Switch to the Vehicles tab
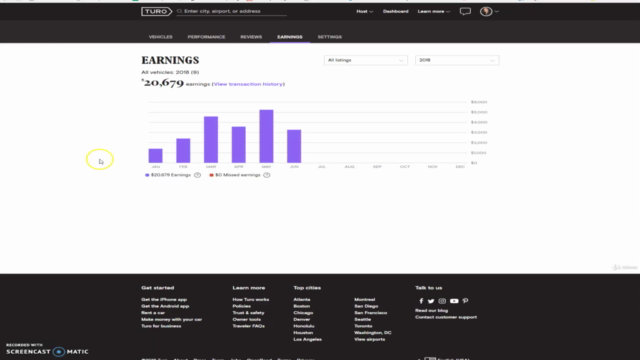The image size is (640, 360). tap(160, 37)
